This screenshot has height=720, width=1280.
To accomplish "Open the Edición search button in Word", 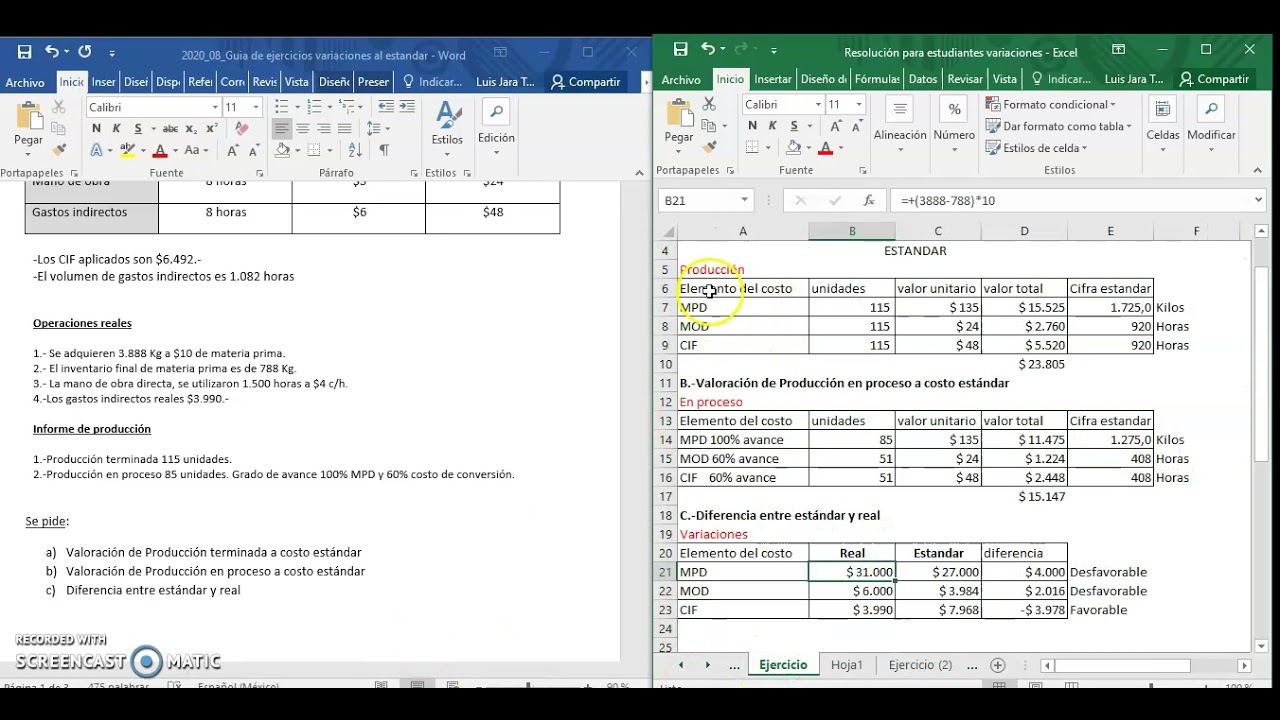I will (496, 128).
